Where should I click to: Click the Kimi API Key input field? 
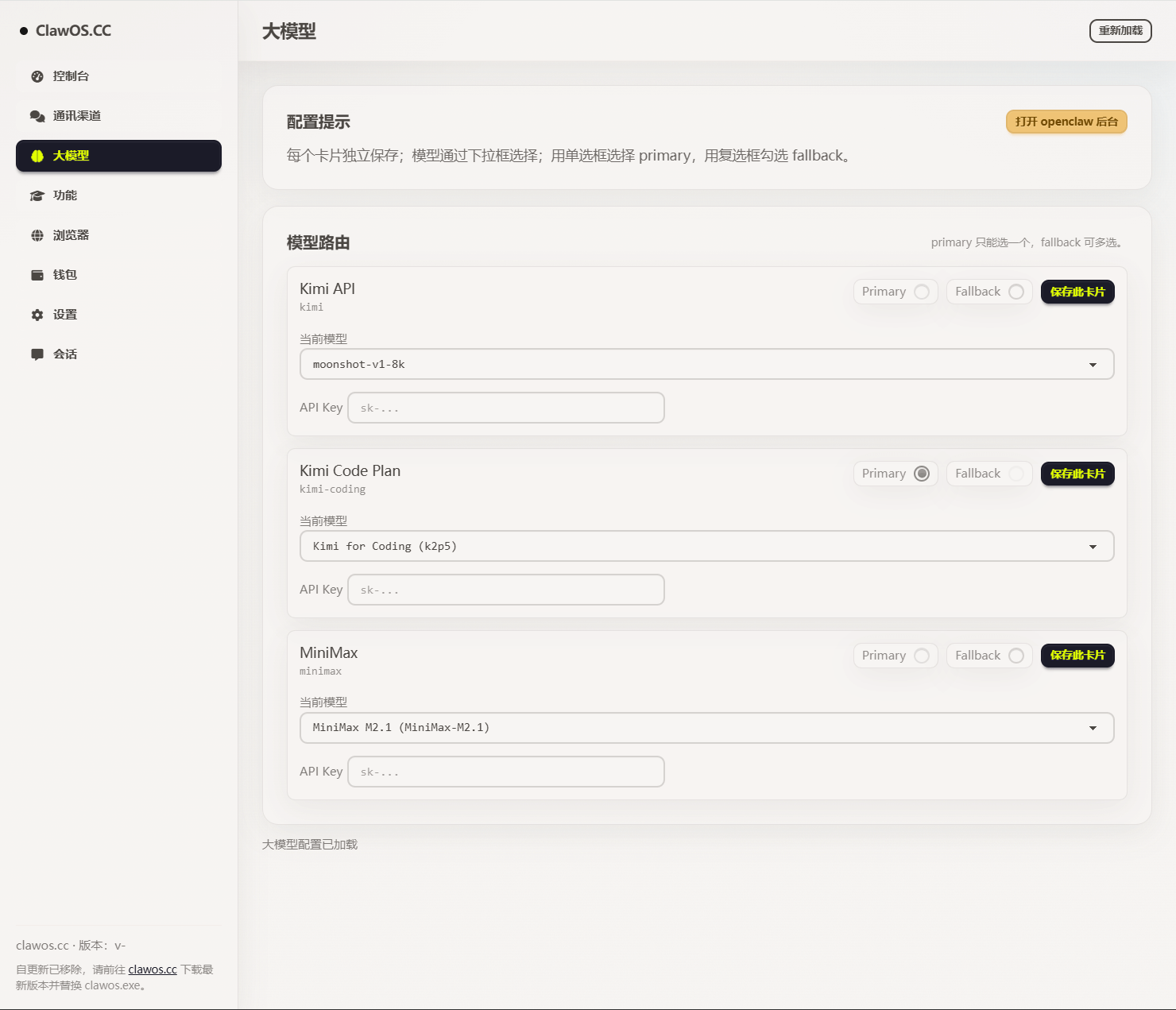pos(505,407)
